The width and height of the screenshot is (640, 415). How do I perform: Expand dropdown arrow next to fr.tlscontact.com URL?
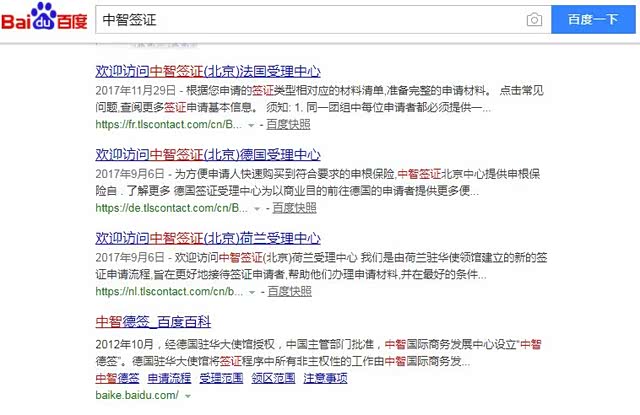(251, 125)
